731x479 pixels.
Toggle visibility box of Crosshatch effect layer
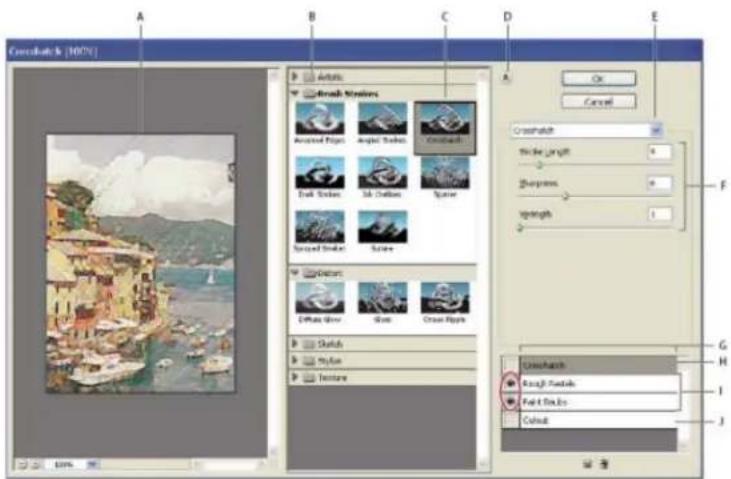511,365
